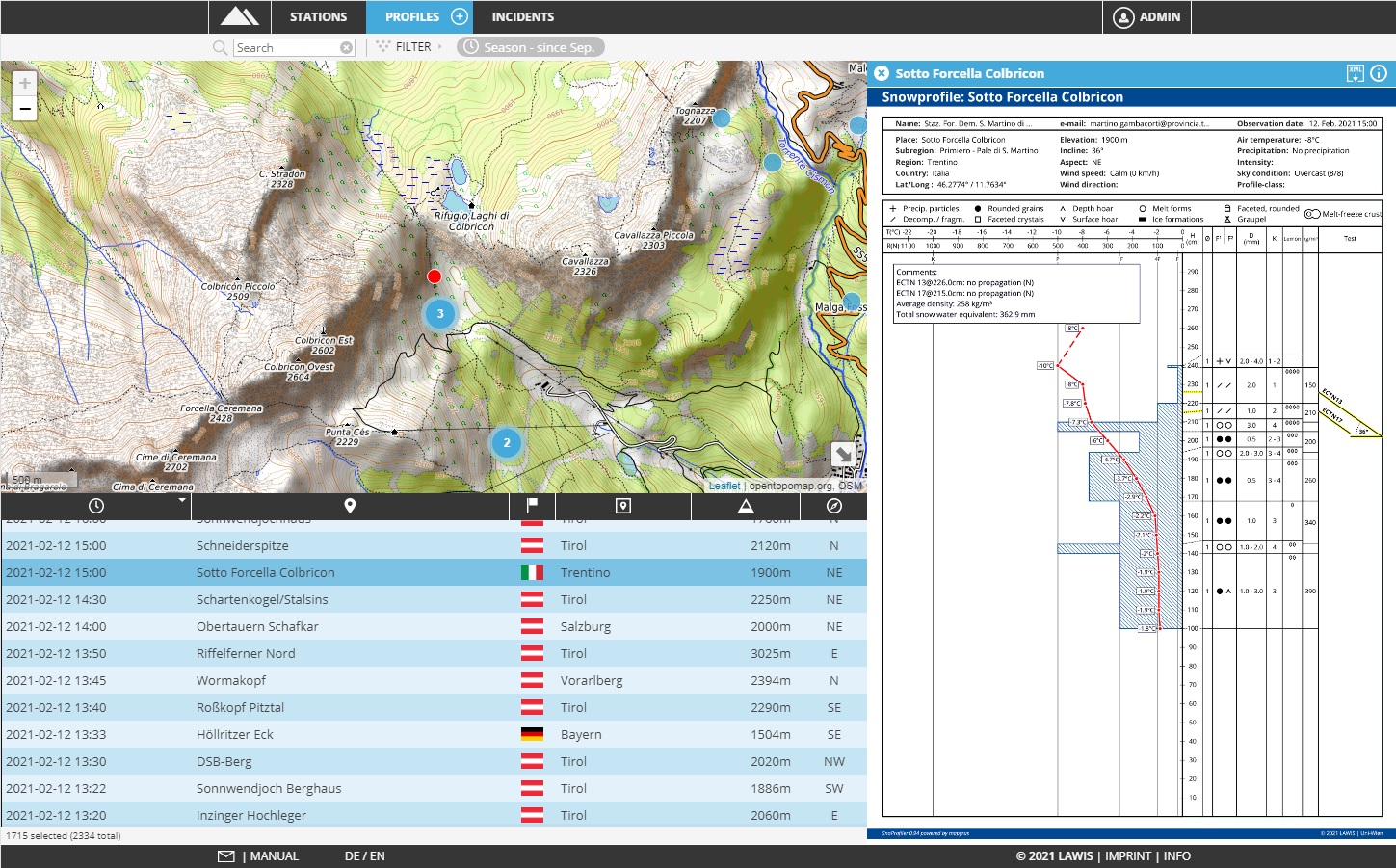This screenshot has width=1396, height=868.
Task: Open the Leaflet attribution link
Action: click(x=724, y=486)
